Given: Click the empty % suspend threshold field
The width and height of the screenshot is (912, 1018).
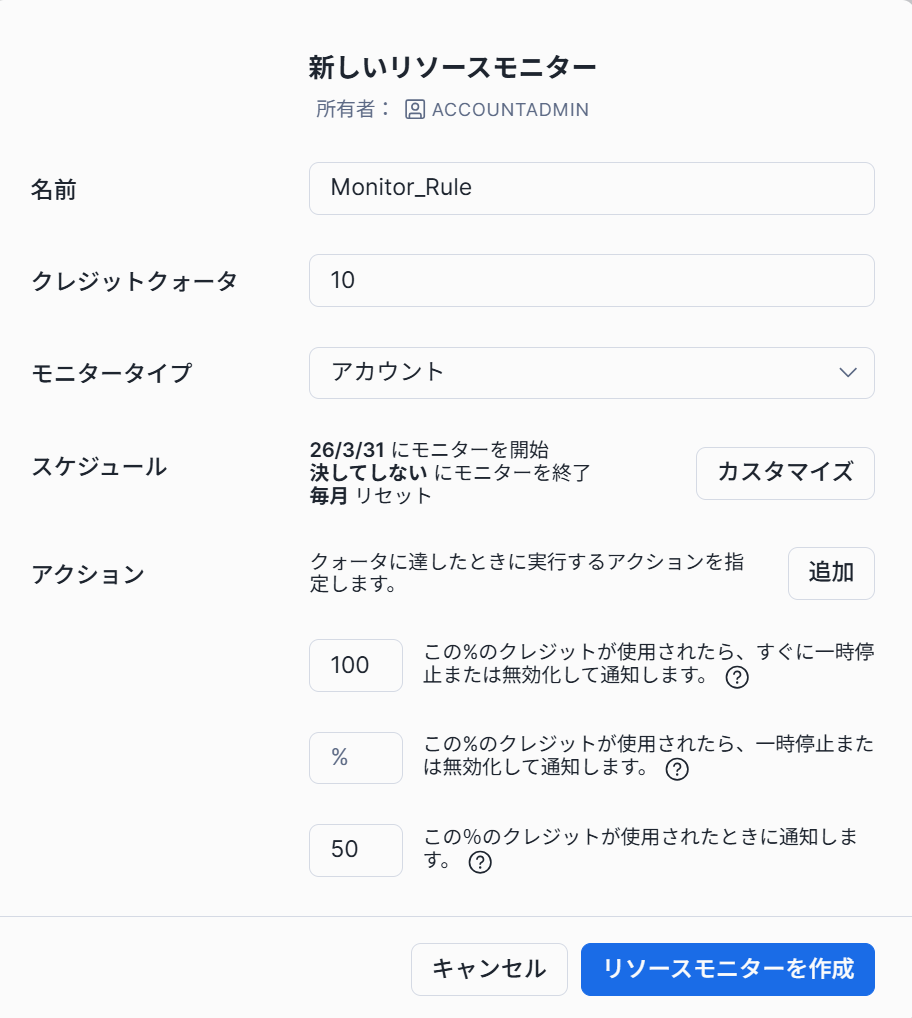Looking at the screenshot, I should [x=355, y=758].
